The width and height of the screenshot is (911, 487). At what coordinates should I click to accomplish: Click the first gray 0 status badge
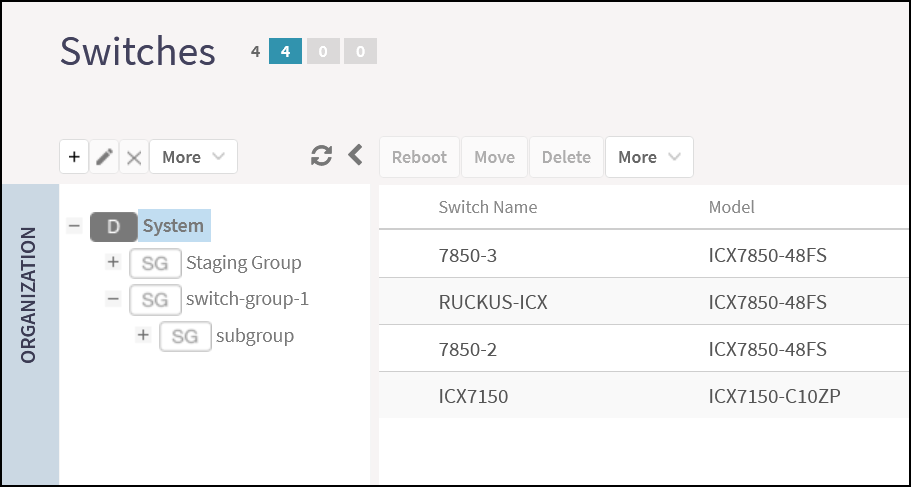coord(323,51)
